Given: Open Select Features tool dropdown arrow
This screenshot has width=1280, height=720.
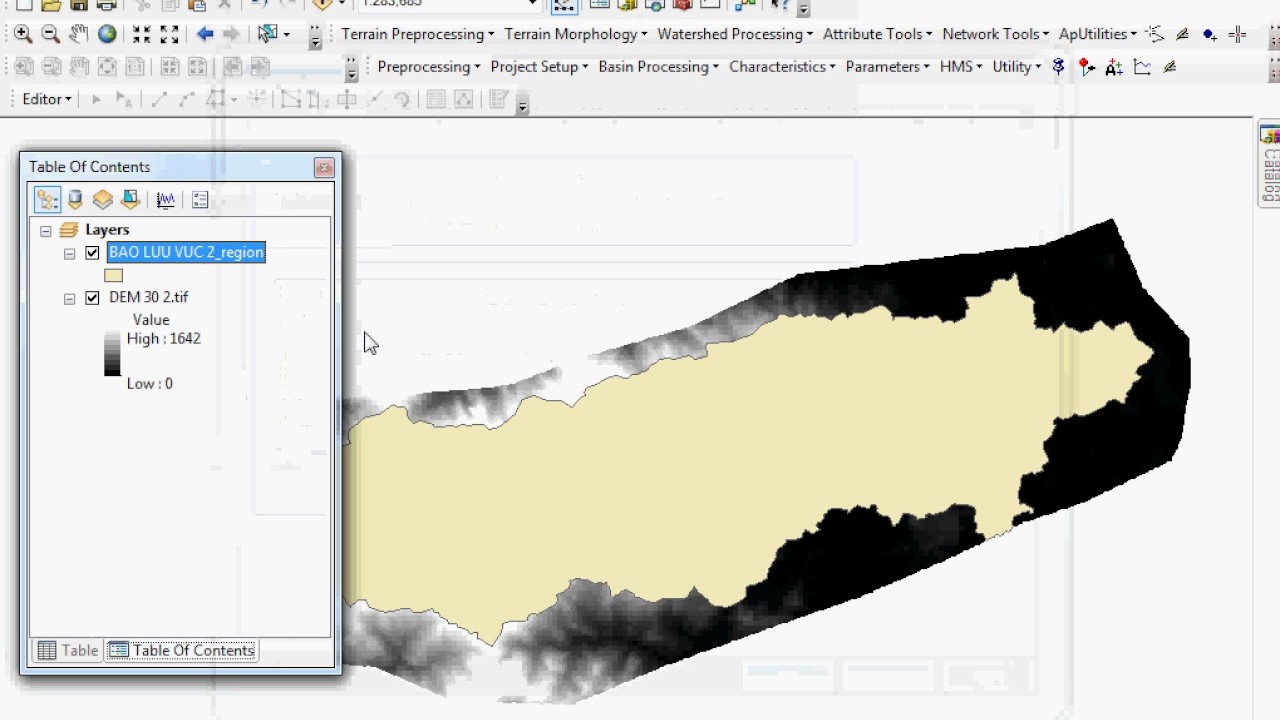Looking at the screenshot, I should (286, 35).
